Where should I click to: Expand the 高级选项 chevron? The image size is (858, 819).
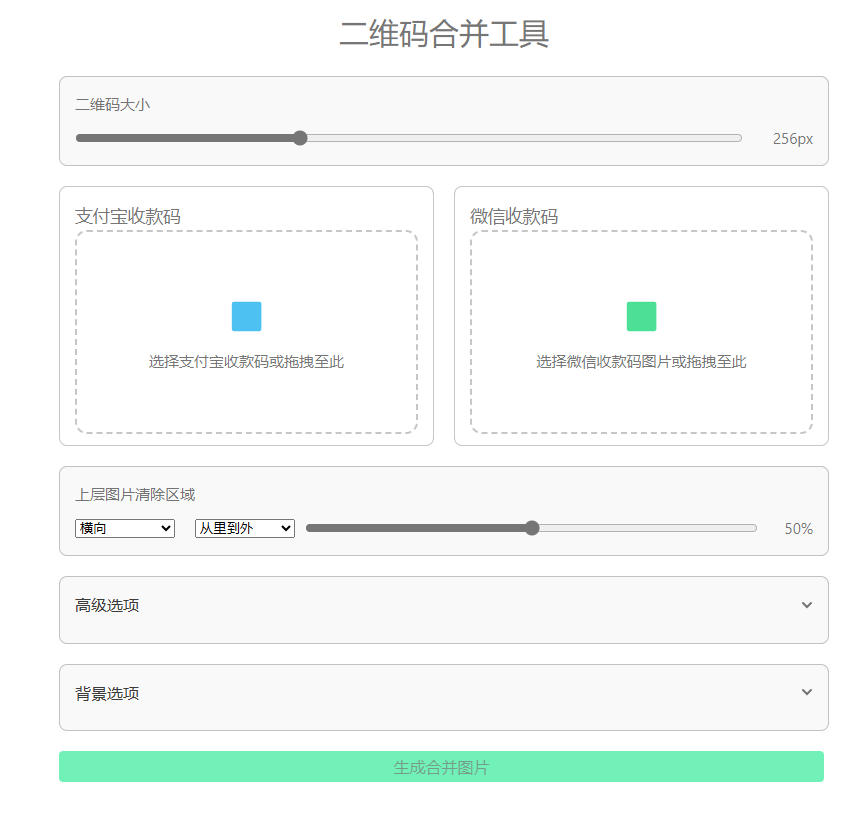coord(807,605)
